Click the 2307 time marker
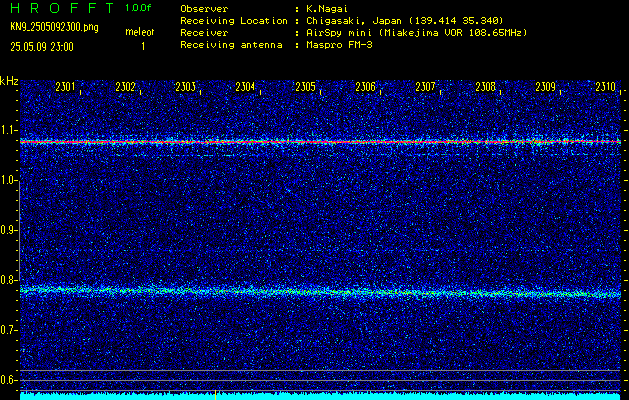 click(426, 87)
